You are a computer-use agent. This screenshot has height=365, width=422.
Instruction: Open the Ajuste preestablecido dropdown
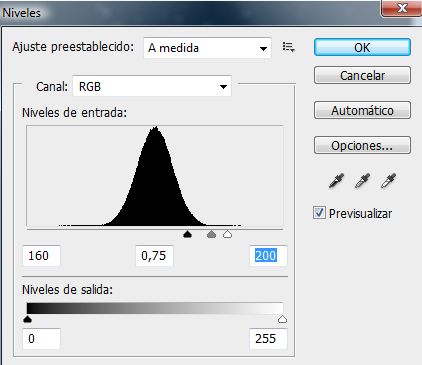pyautogui.click(x=207, y=48)
